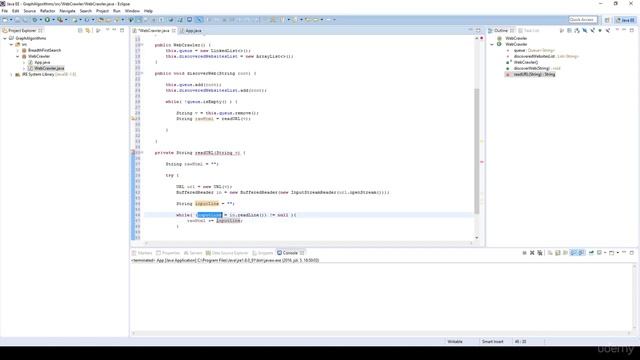Collapse All in Project Explorer
The height and width of the screenshot is (360, 640).
pyautogui.click(x=80, y=31)
